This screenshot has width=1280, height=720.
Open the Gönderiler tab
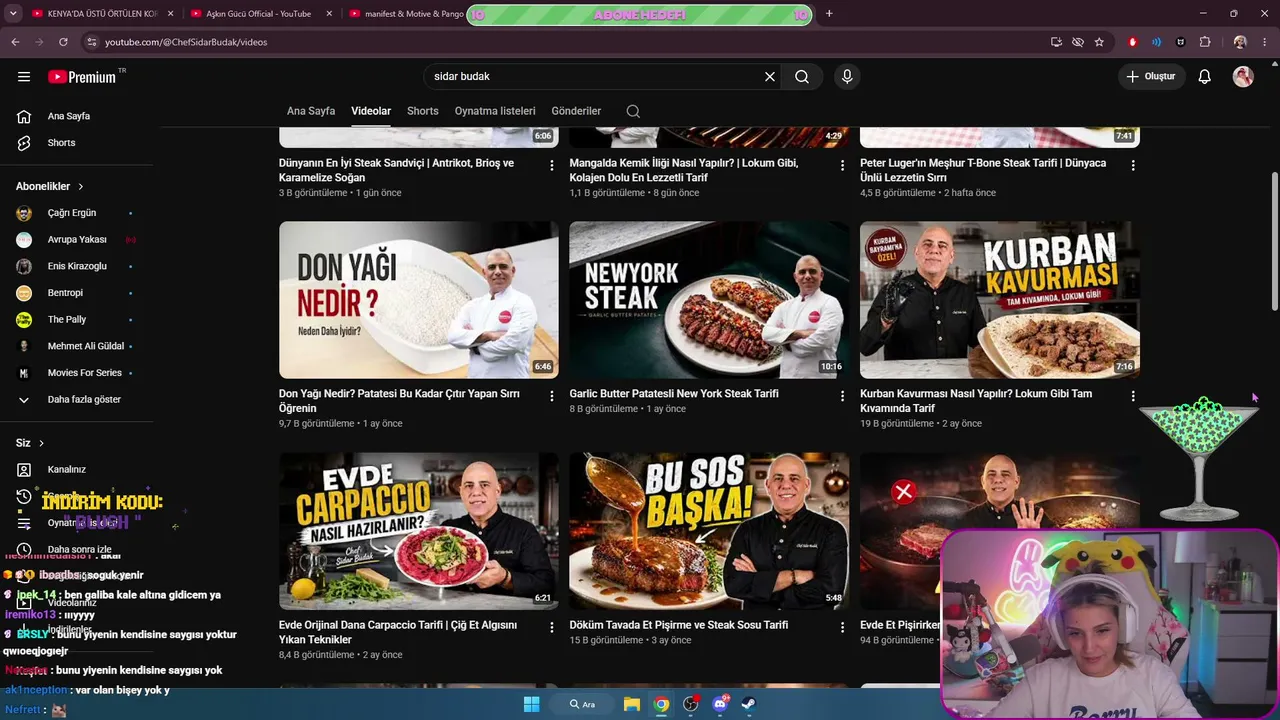(576, 111)
